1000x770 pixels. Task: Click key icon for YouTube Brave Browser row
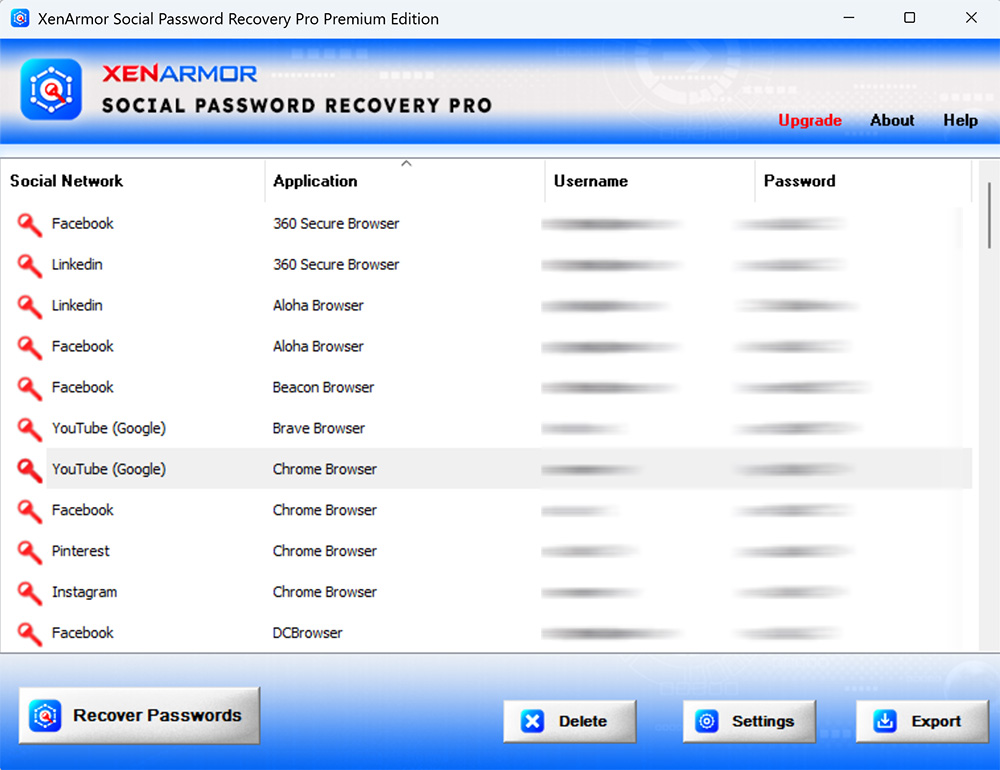click(x=29, y=429)
